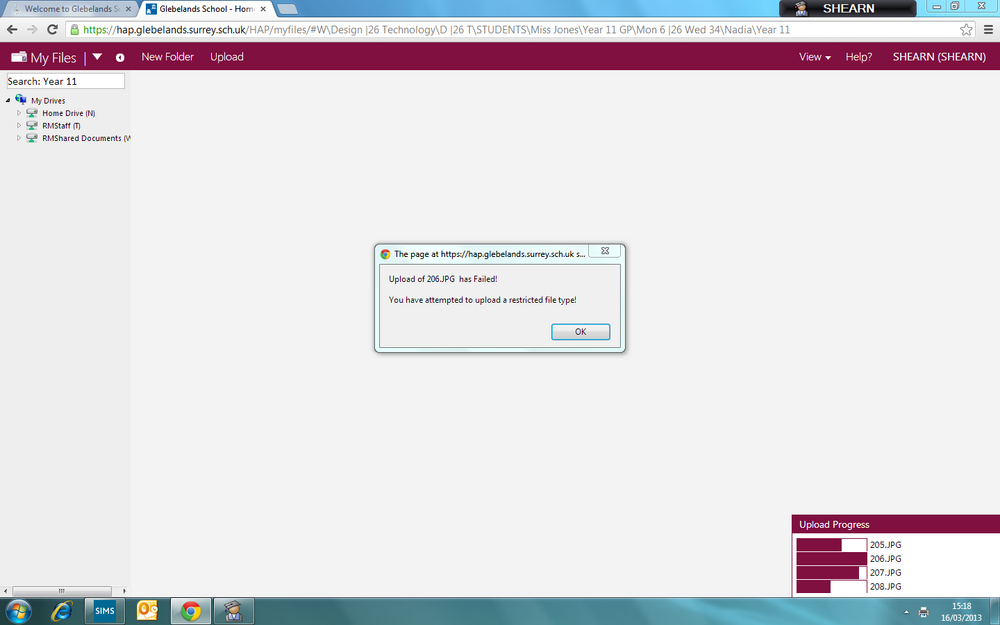Open the View dropdown menu

[814, 57]
